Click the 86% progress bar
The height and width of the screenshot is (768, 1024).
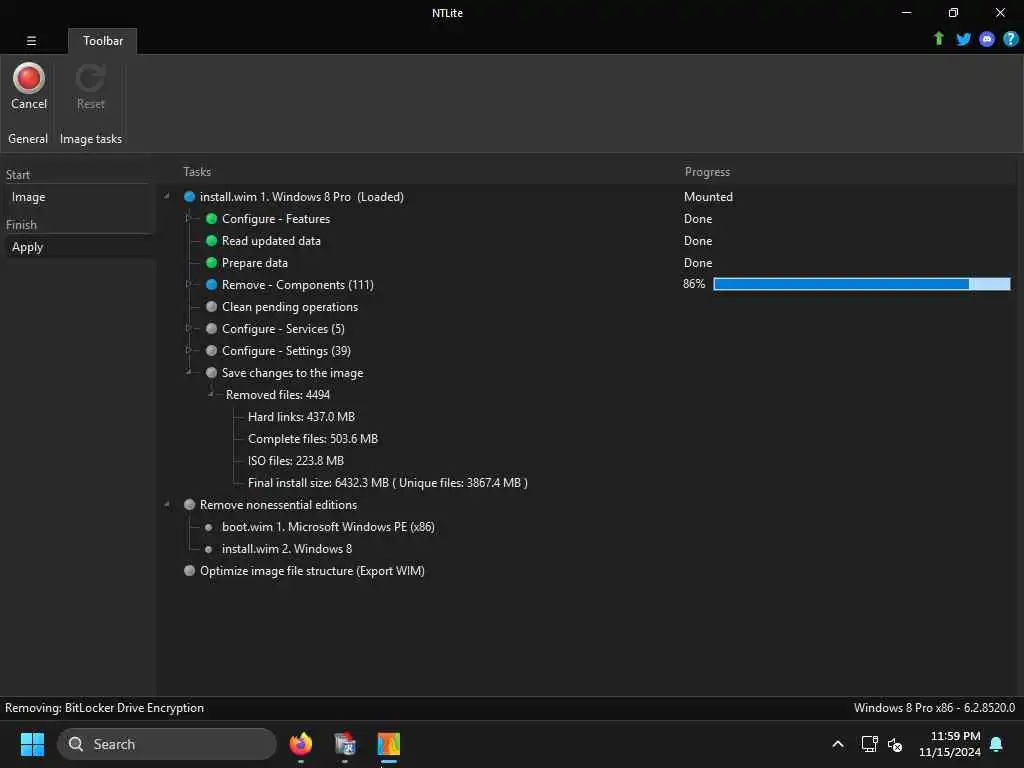[x=861, y=284]
